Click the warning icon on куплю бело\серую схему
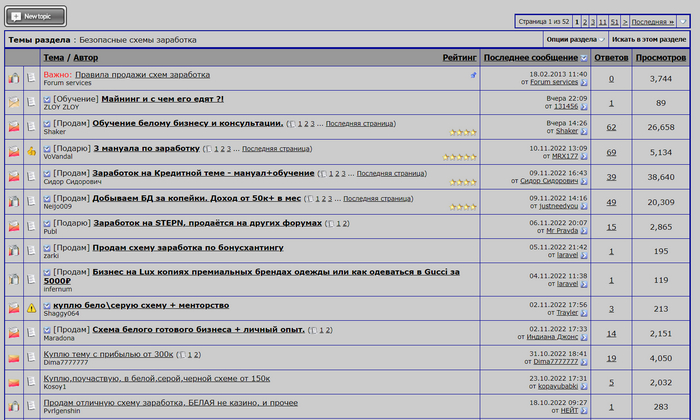This screenshot has width=700, height=420. [31, 308]
